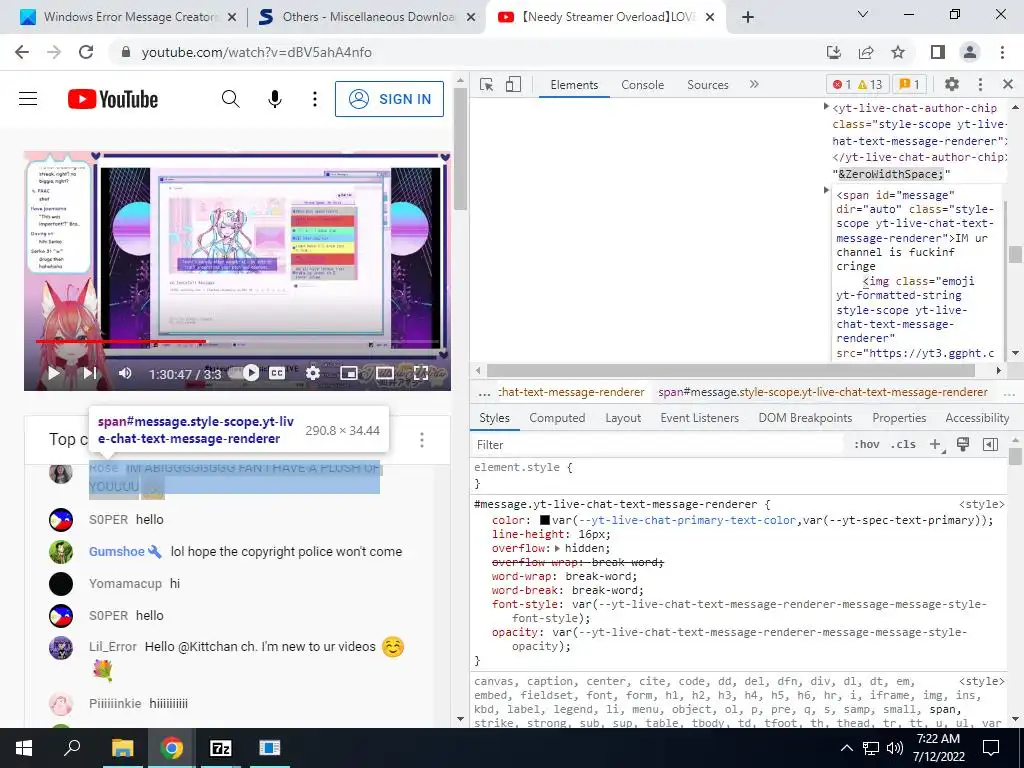
Task: Enter fullscreen video mode
Action: click(421, 373)
